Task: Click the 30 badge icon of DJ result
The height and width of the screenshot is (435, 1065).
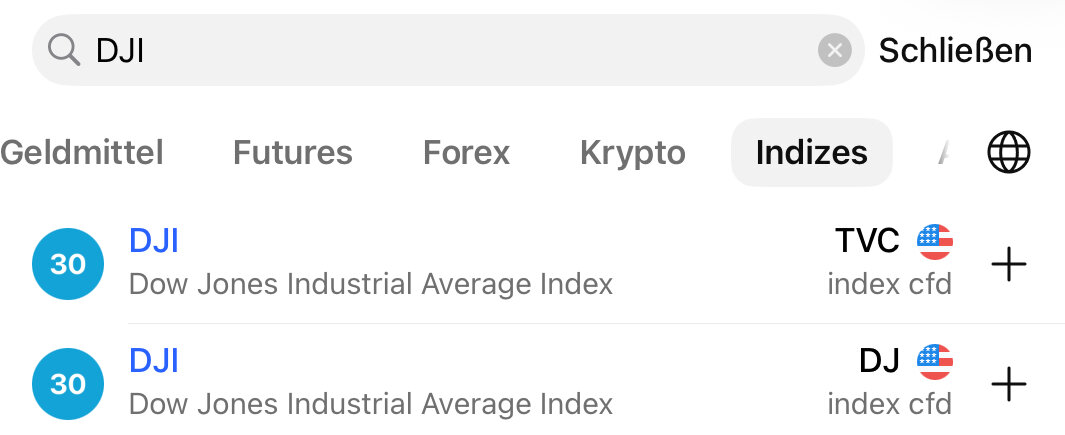Action: [x=68, y=383]
